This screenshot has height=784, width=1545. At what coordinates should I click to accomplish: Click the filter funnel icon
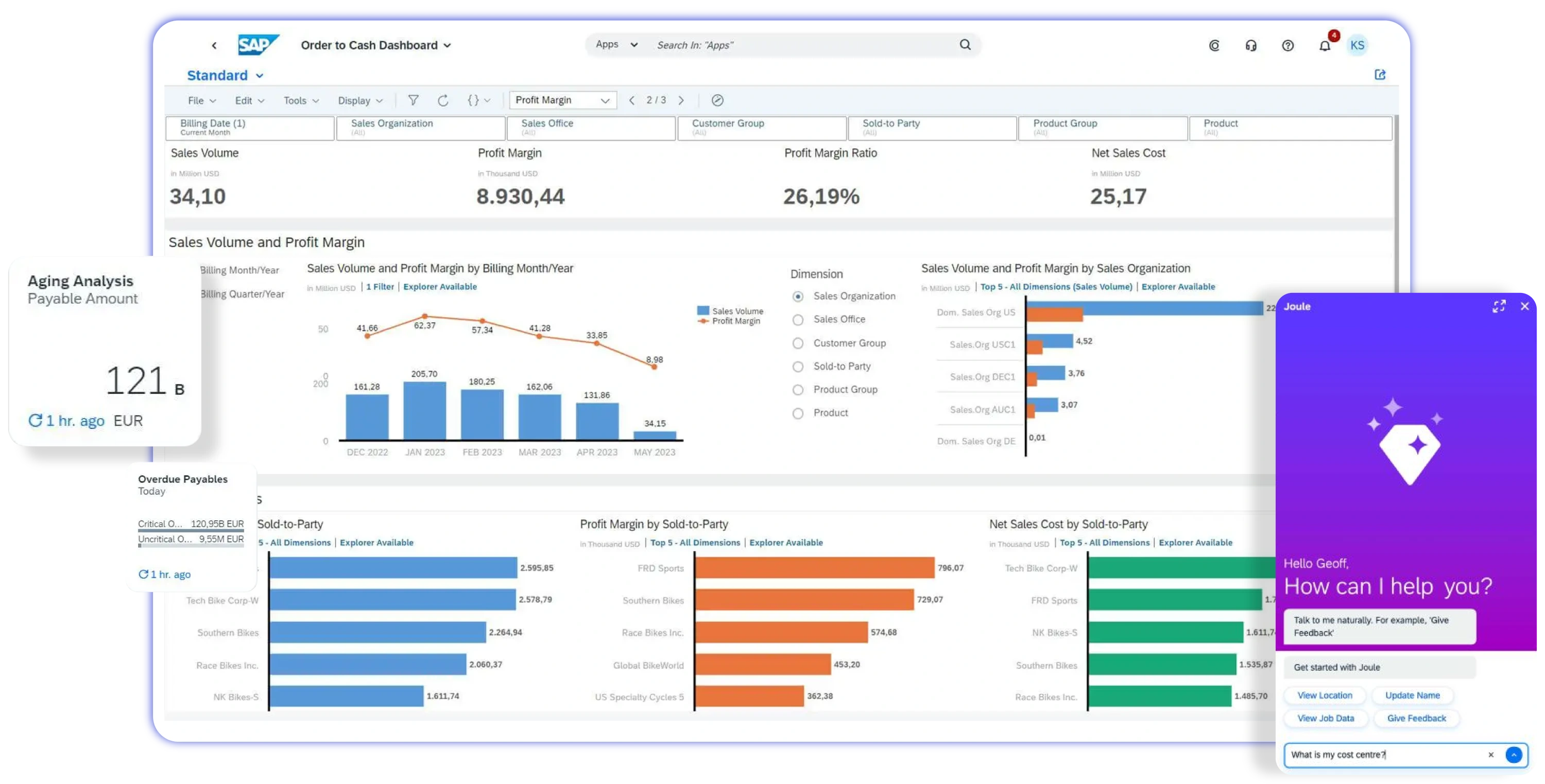pos(413,100)
